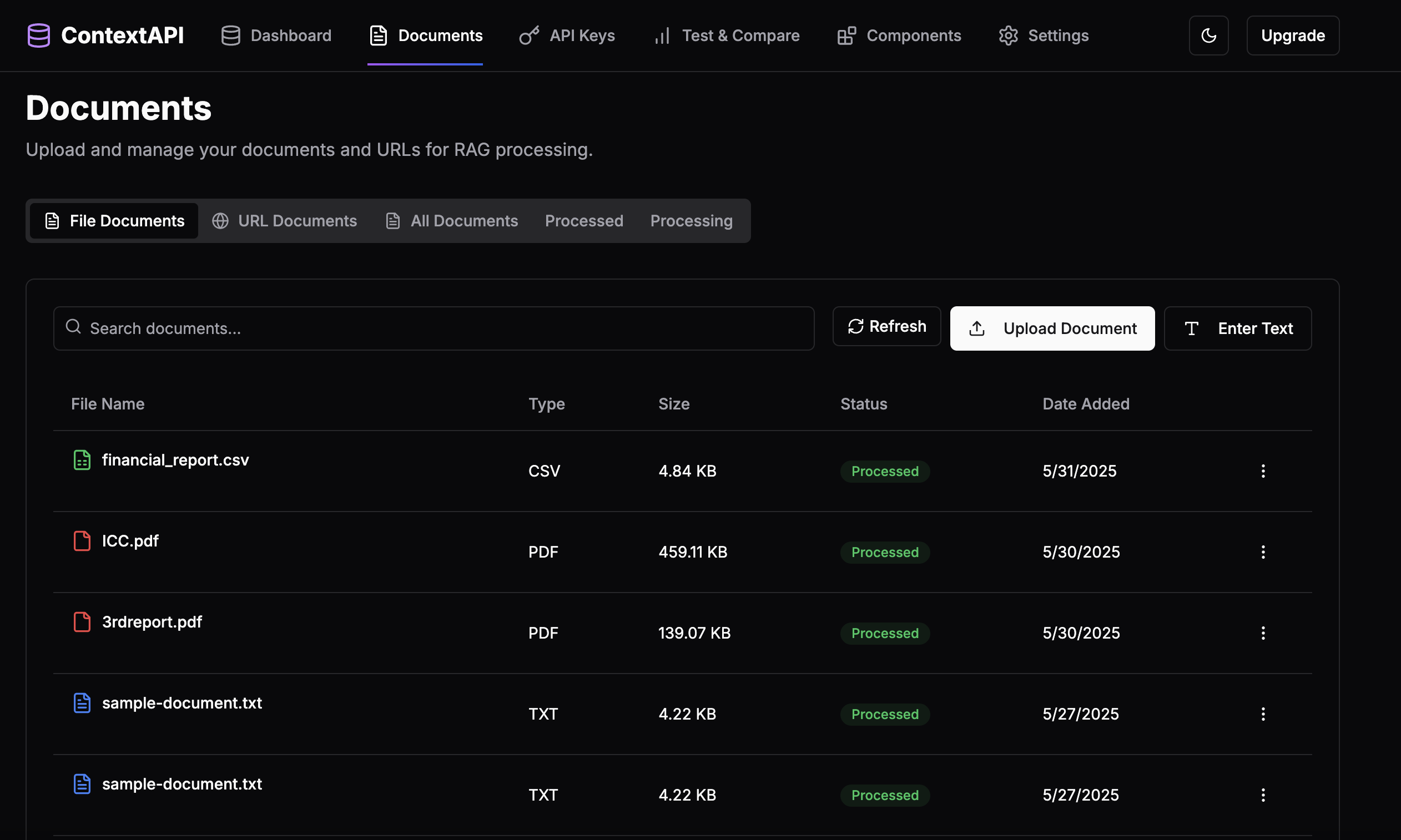Open the actions menu for financial_report.csv
1401x840 pixels.
tap(1263, 470)
